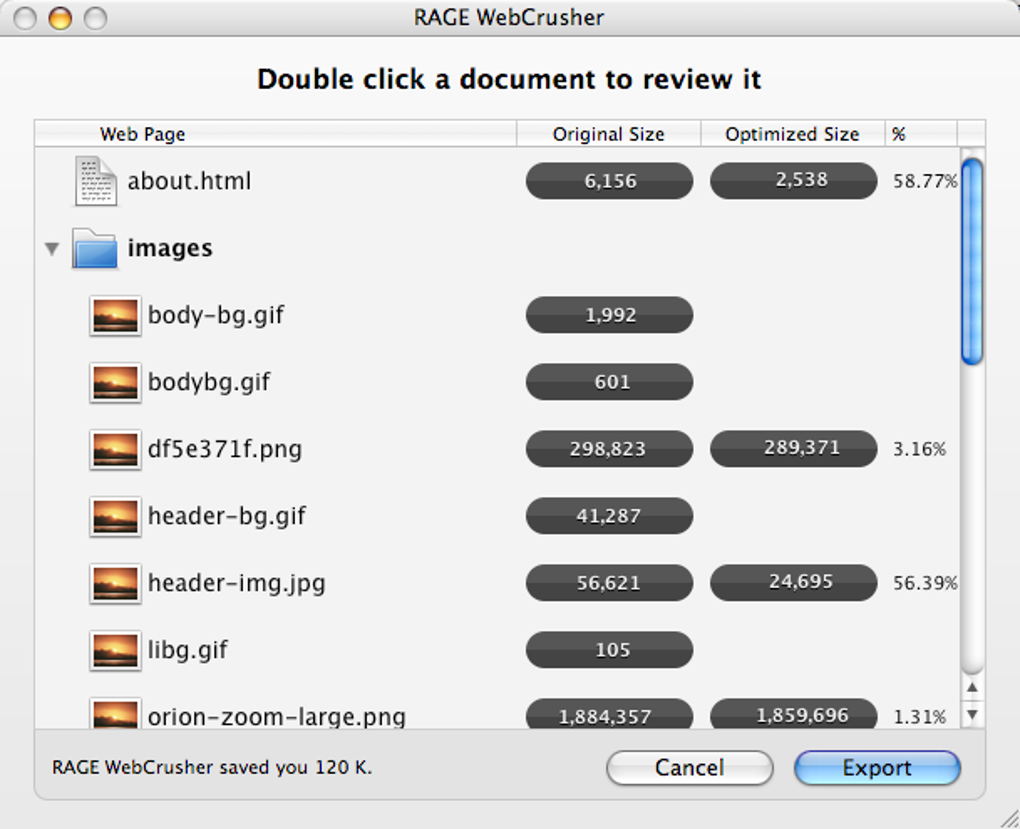
Task: Click the 1,884,357 original size value
Action: 610,714
